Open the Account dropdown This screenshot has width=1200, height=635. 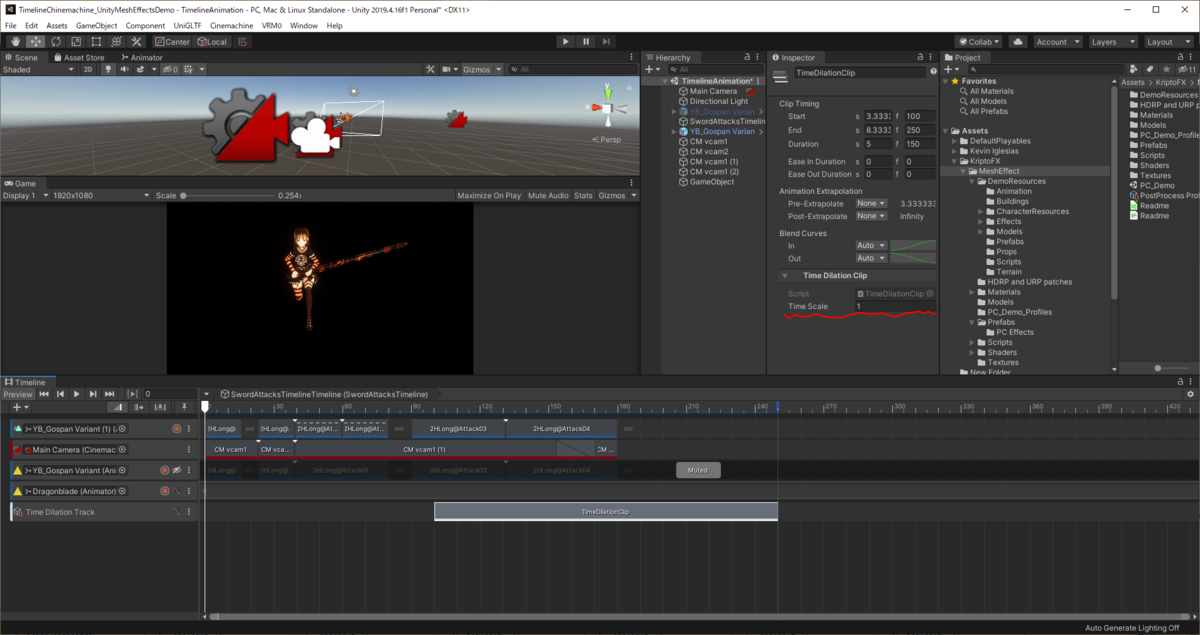(x=1057, y=42)
